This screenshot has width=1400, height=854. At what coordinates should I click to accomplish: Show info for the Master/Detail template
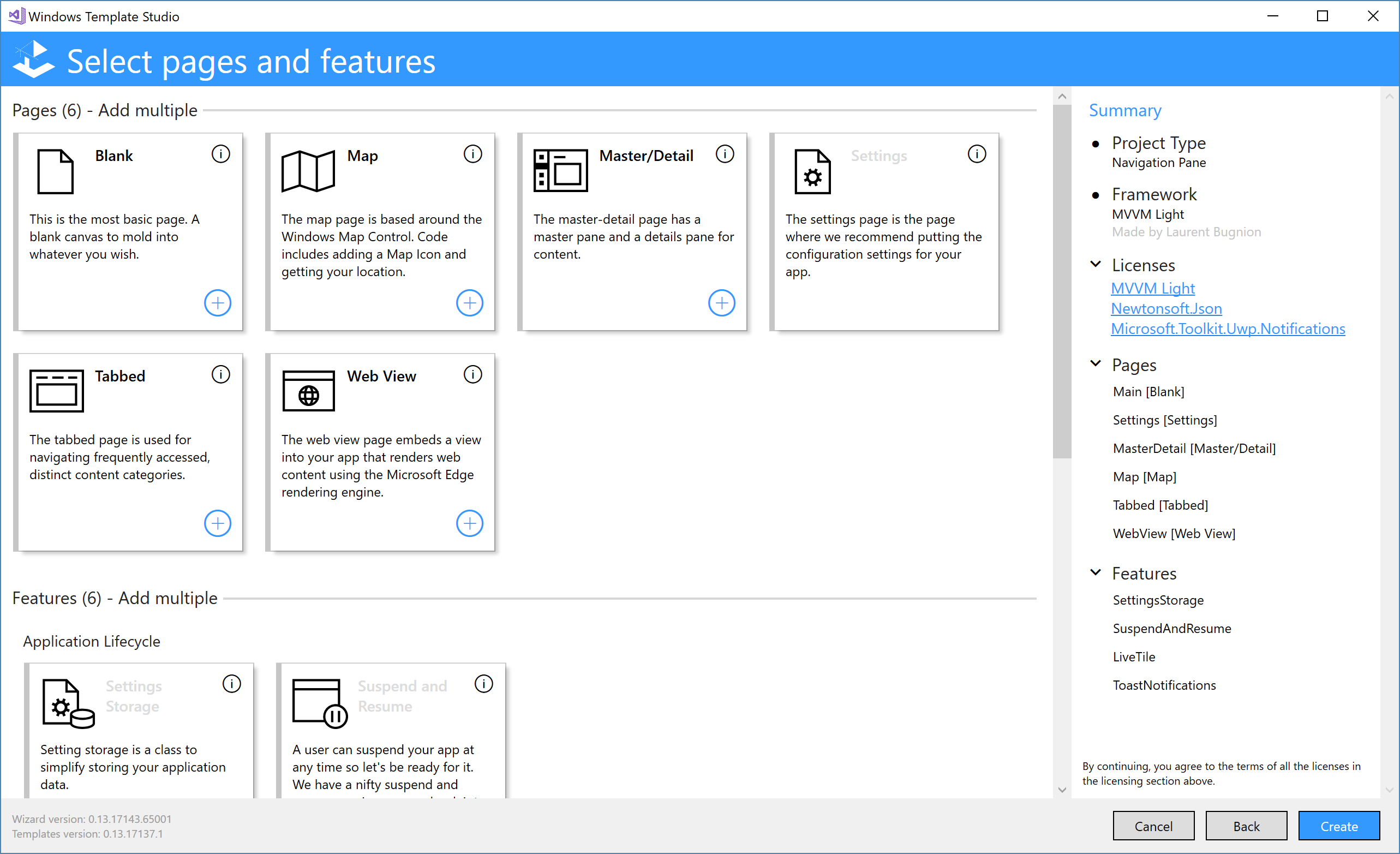tap(725, 154)
